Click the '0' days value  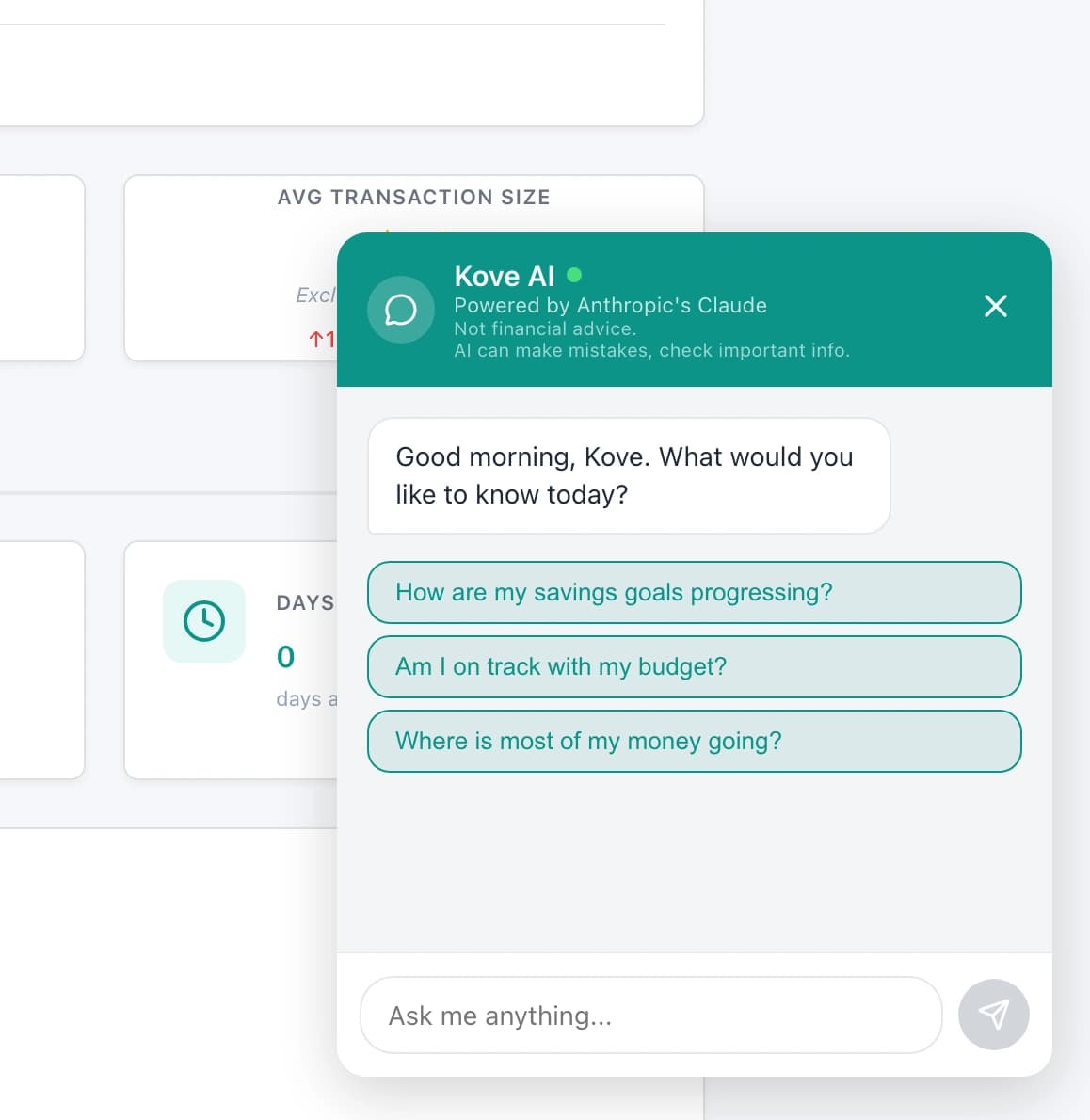(286, 657)
